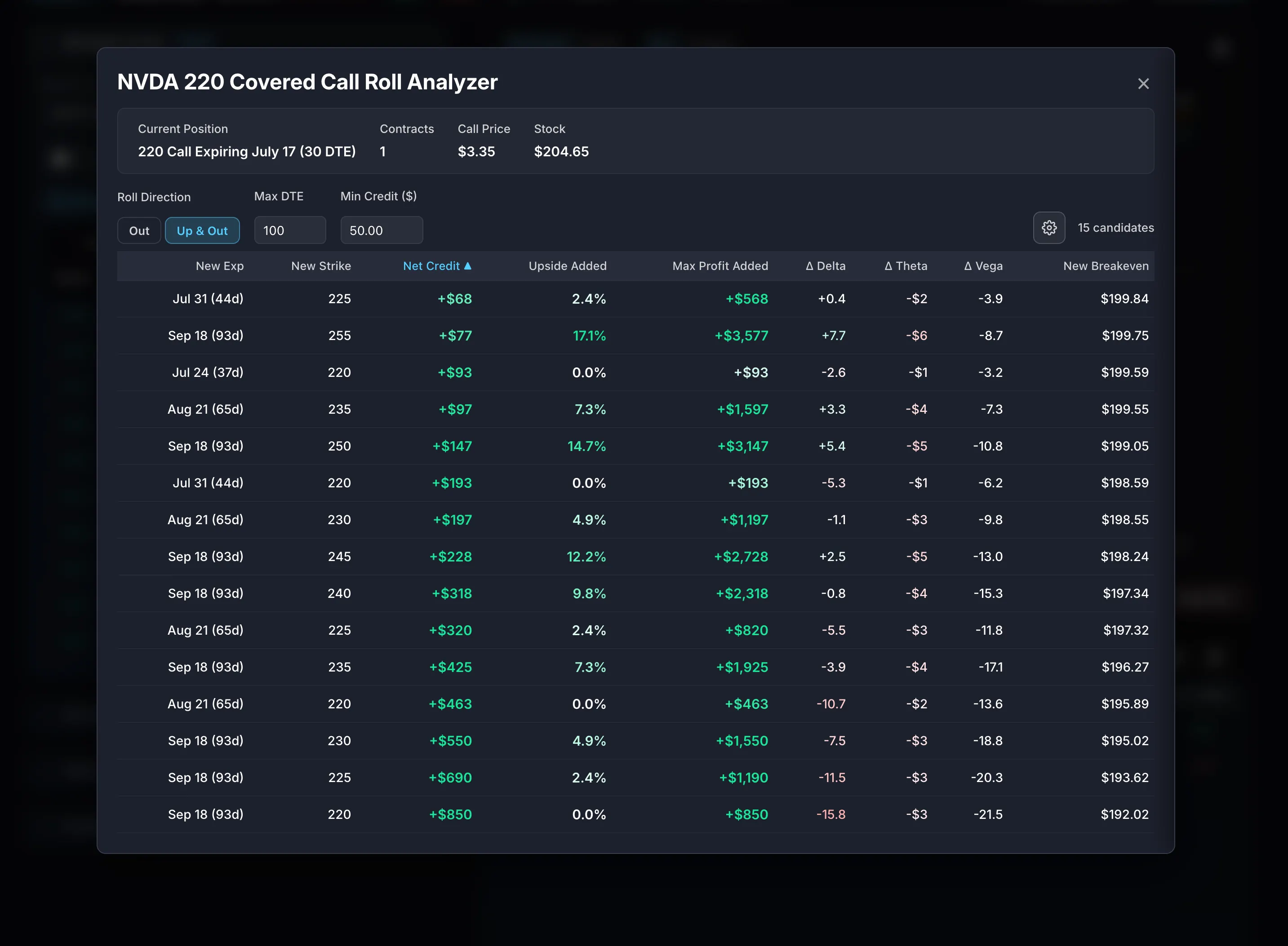Click the +$820 max profit value
1288x946 pixels.
click(x=746, y=631)
